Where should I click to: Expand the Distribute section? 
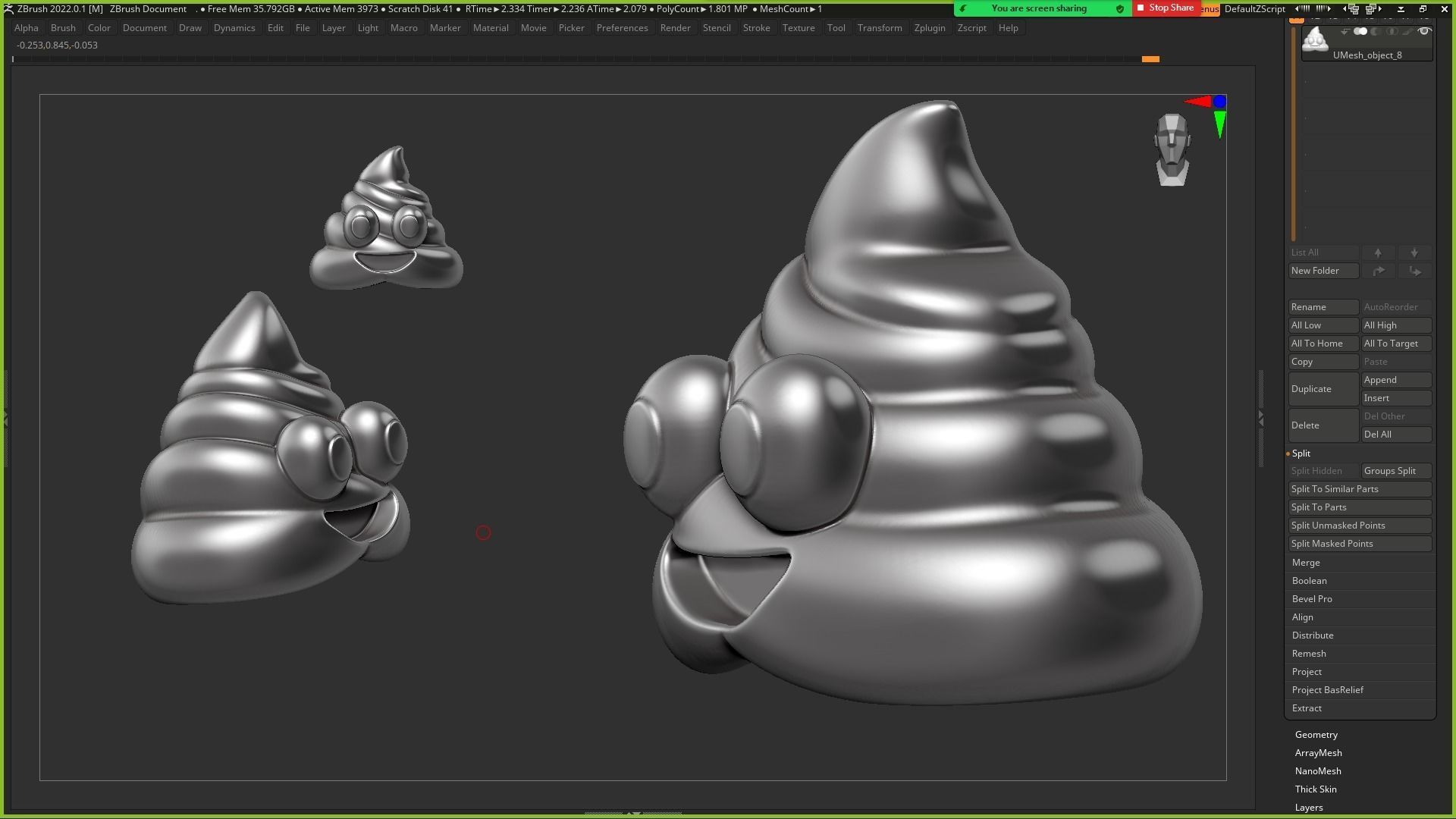(x=1313, y=635)
